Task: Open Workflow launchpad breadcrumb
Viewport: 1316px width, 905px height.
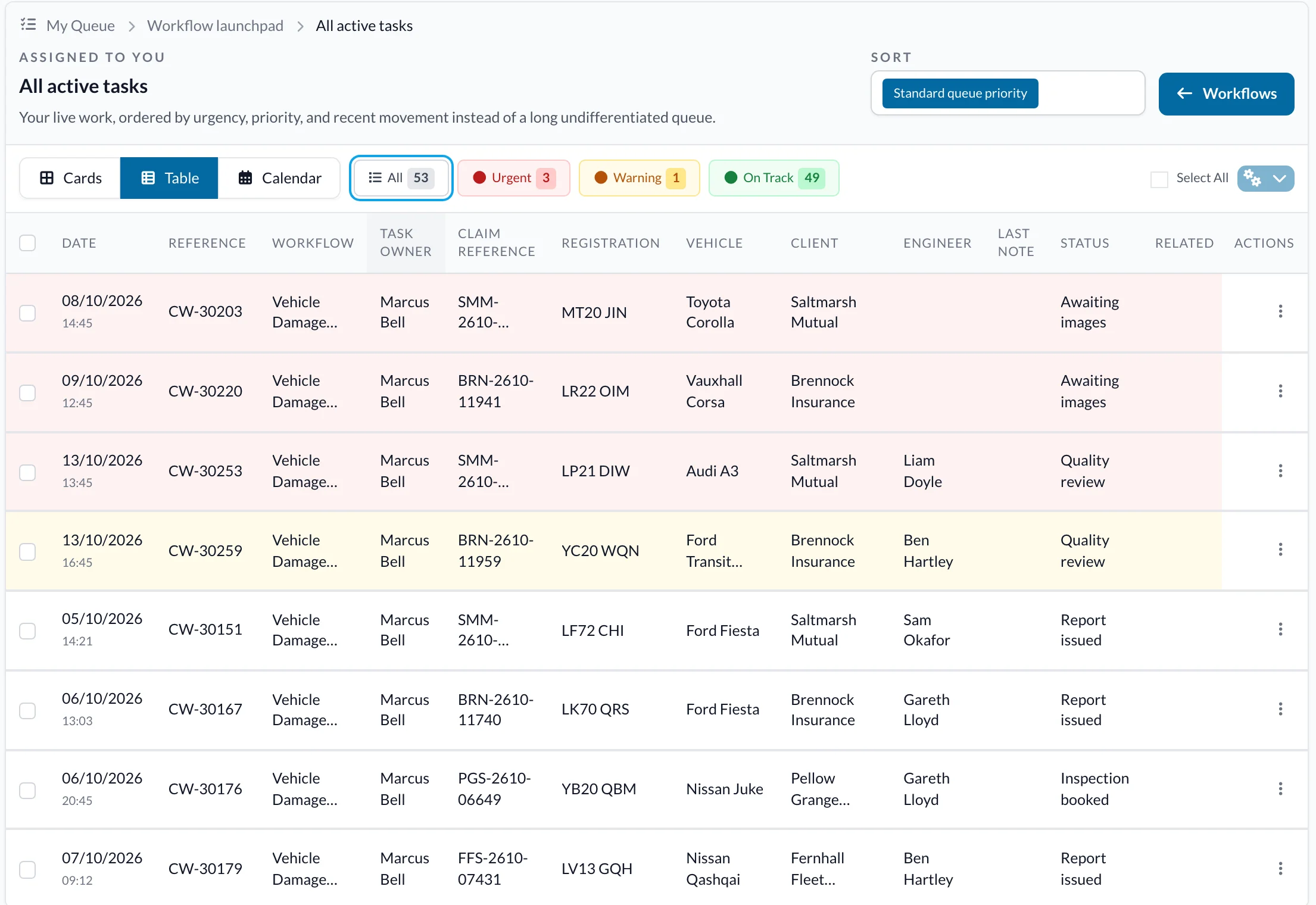Action: click(215, 26)
